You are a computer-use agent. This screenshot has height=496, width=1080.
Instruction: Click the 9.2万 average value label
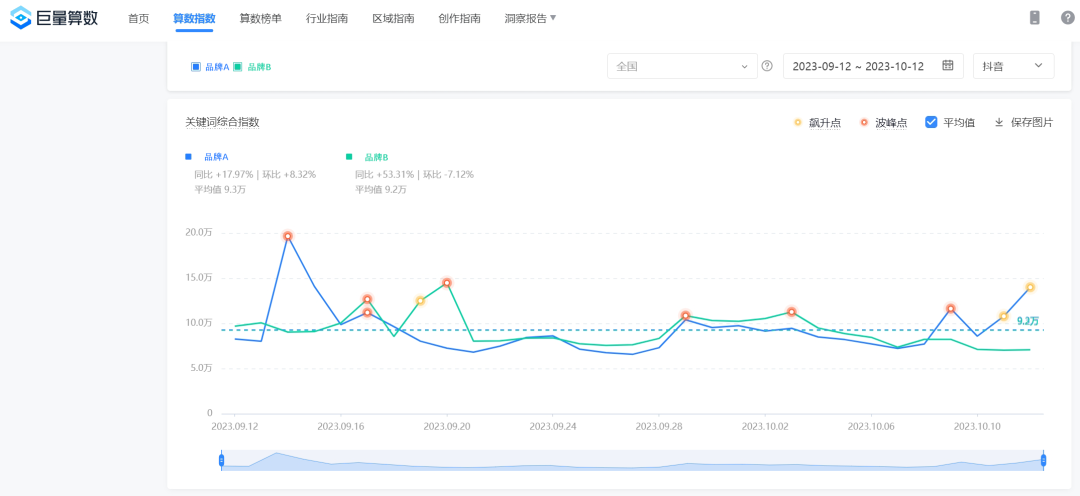[x=1028, y=321]
